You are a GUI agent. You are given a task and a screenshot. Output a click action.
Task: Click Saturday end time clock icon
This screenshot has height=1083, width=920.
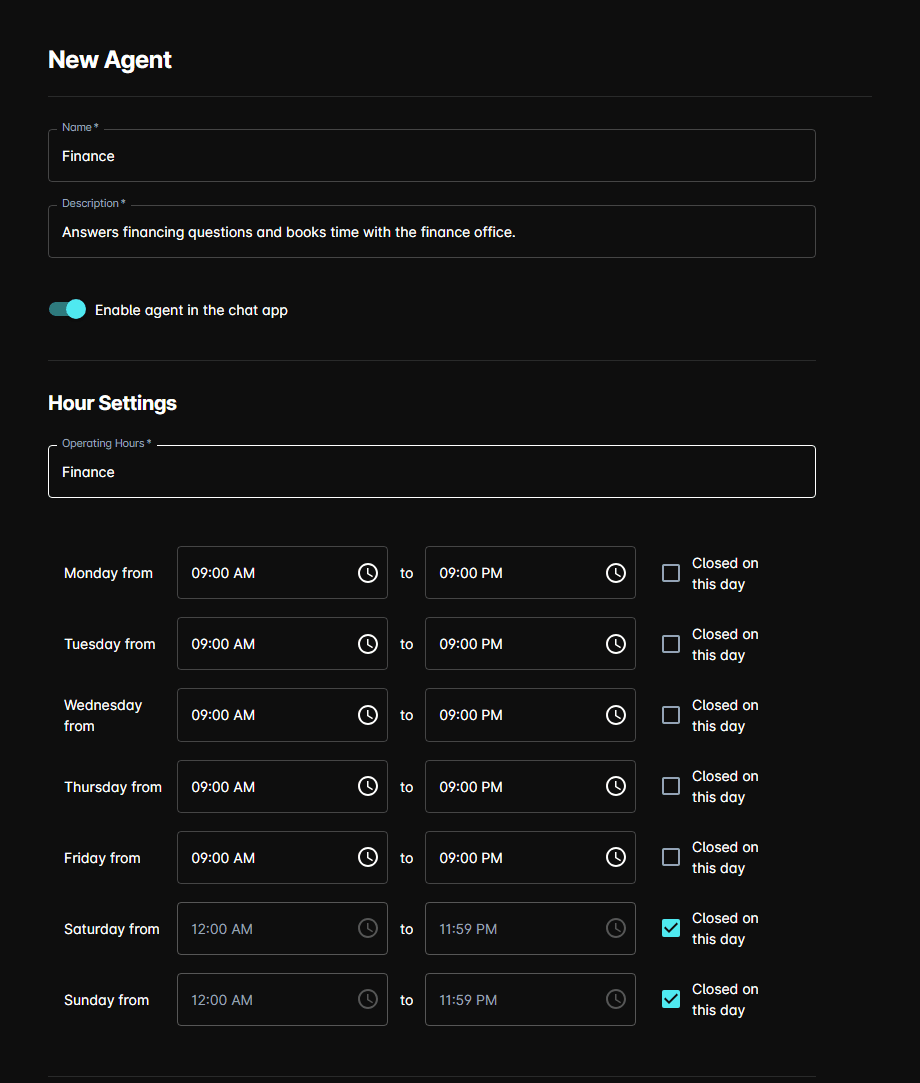click(615, 928)
